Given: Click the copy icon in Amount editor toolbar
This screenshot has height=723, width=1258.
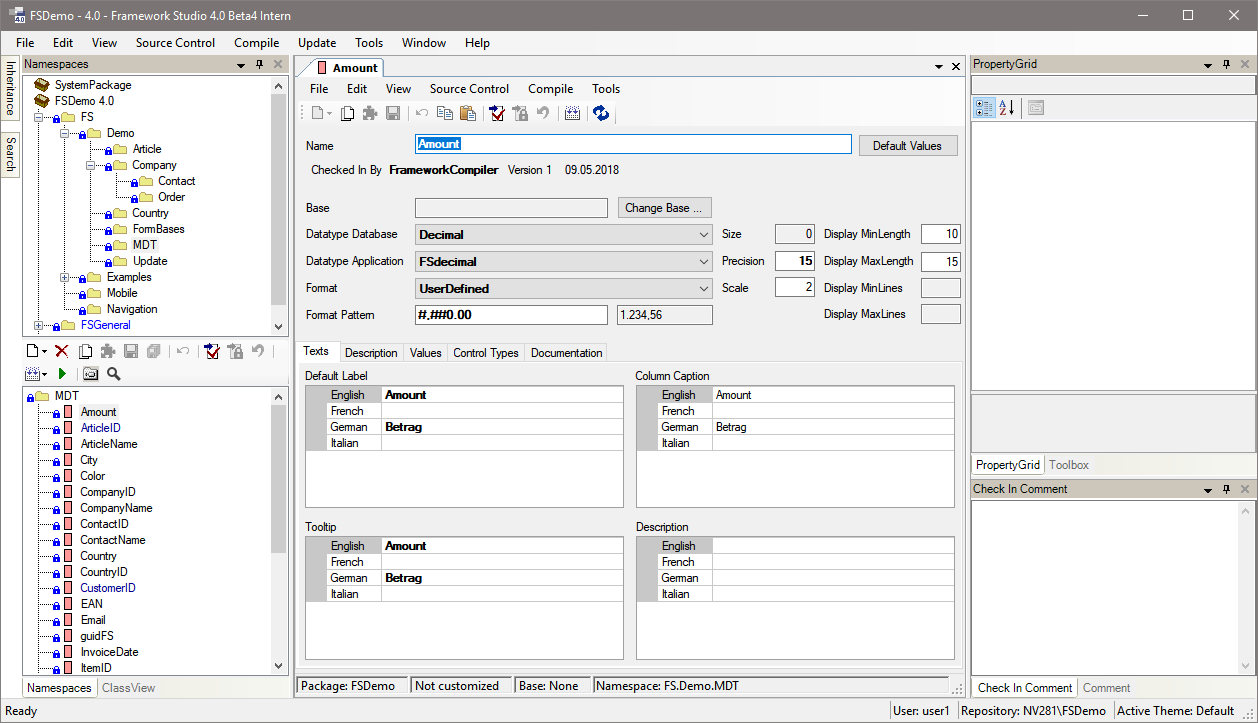Looking at the screenshot, I should 445,113.
